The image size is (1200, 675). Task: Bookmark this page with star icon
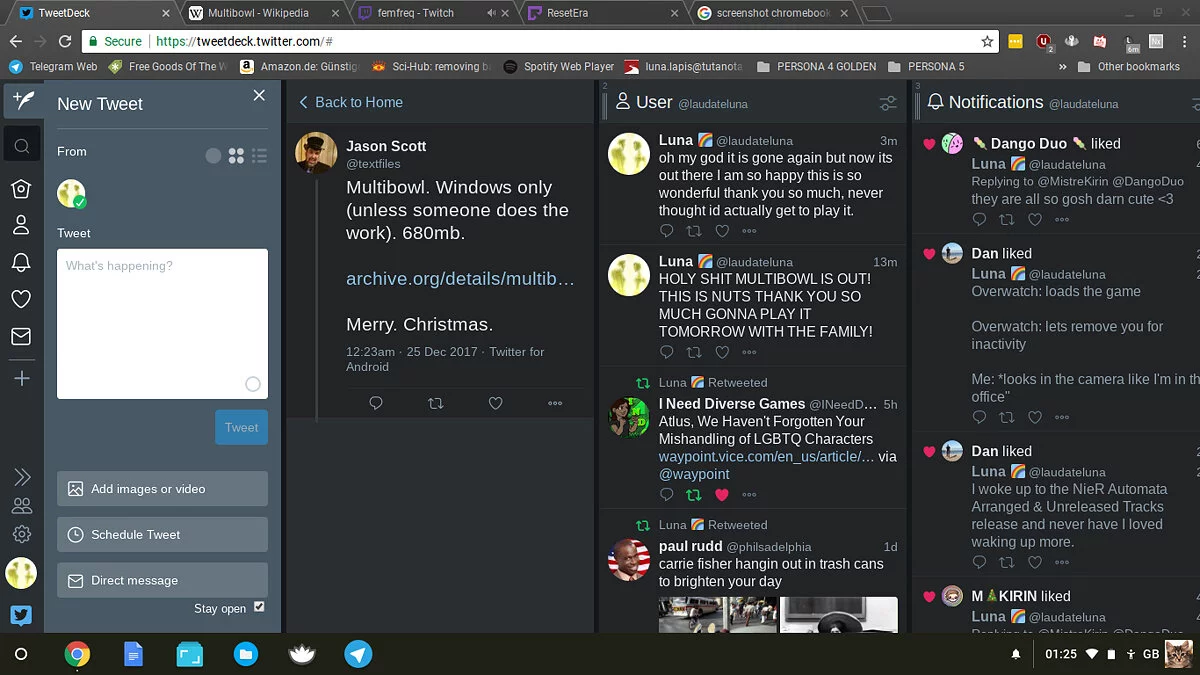pyautogui.click(x=987, y=41)
